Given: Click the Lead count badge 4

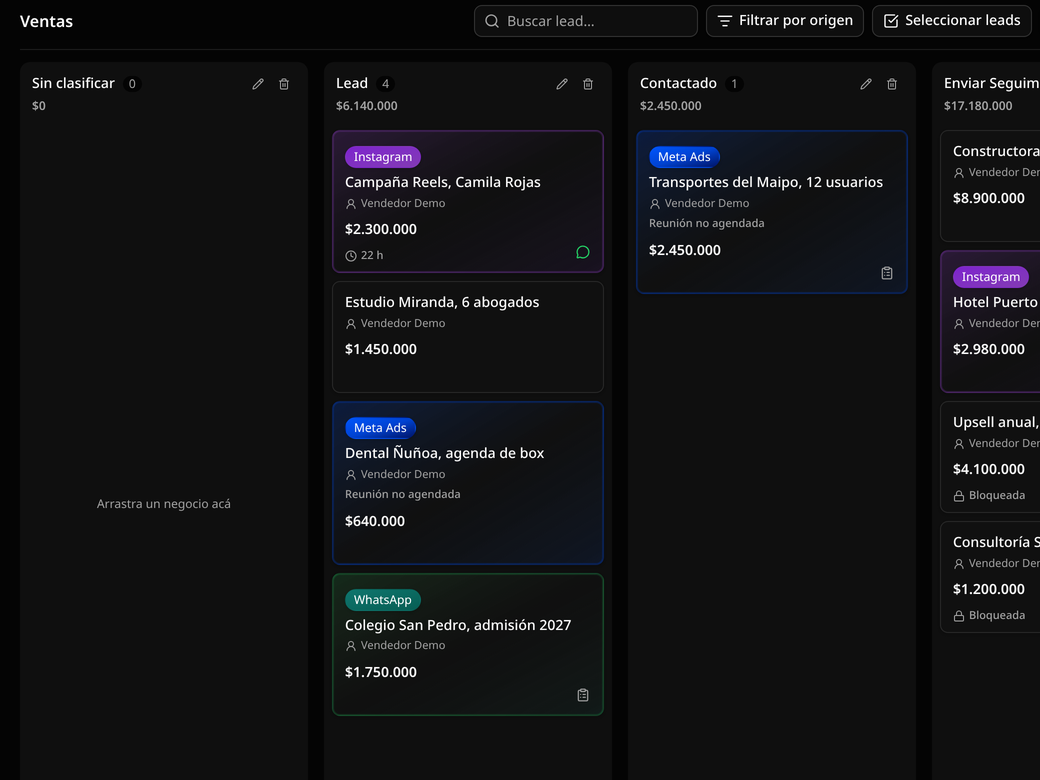Looking at the screenshot, I should pyautogui.click(x=385, y=84).
